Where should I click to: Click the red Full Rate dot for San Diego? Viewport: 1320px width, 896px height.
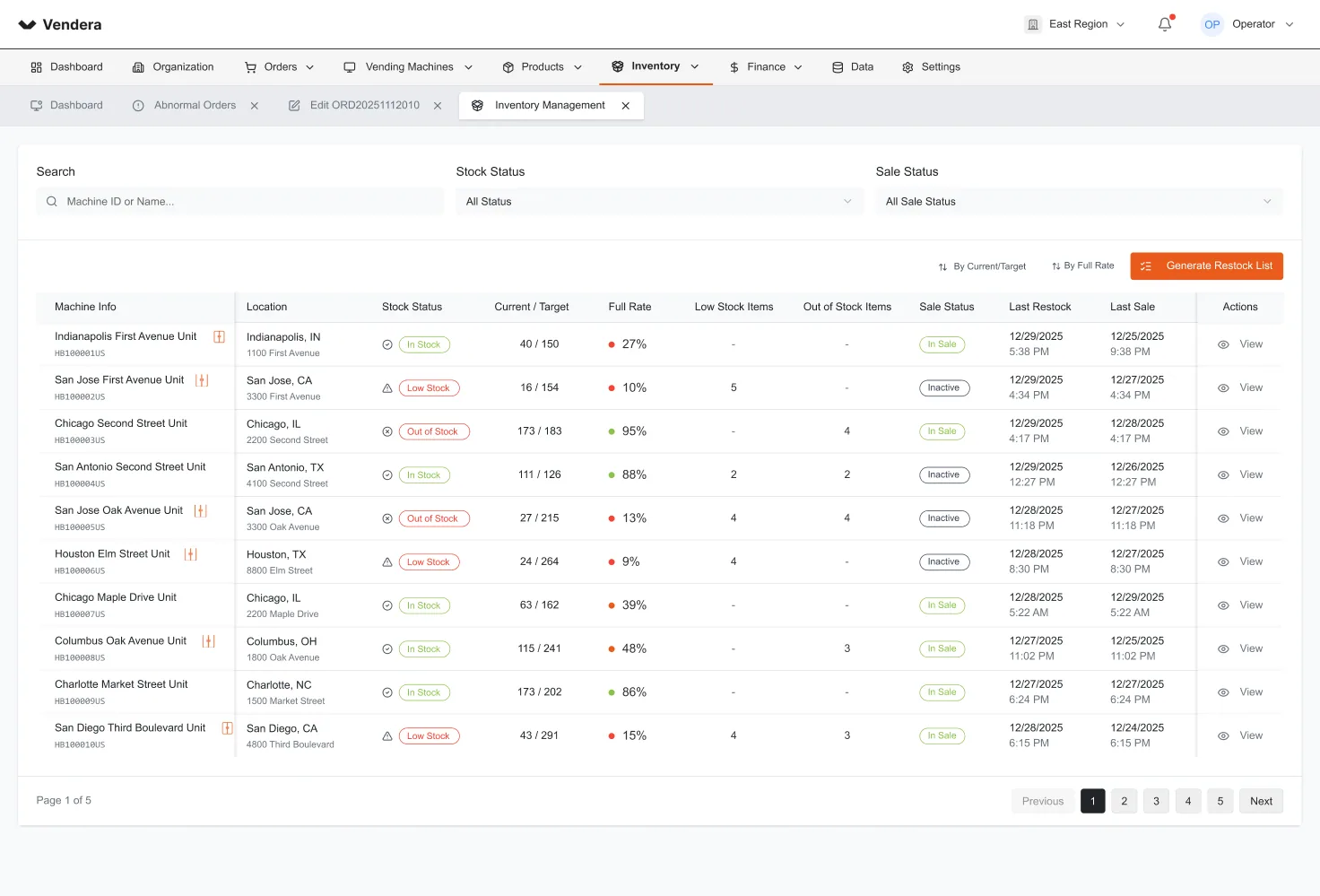pyautogui.click(x=612, y=736)
